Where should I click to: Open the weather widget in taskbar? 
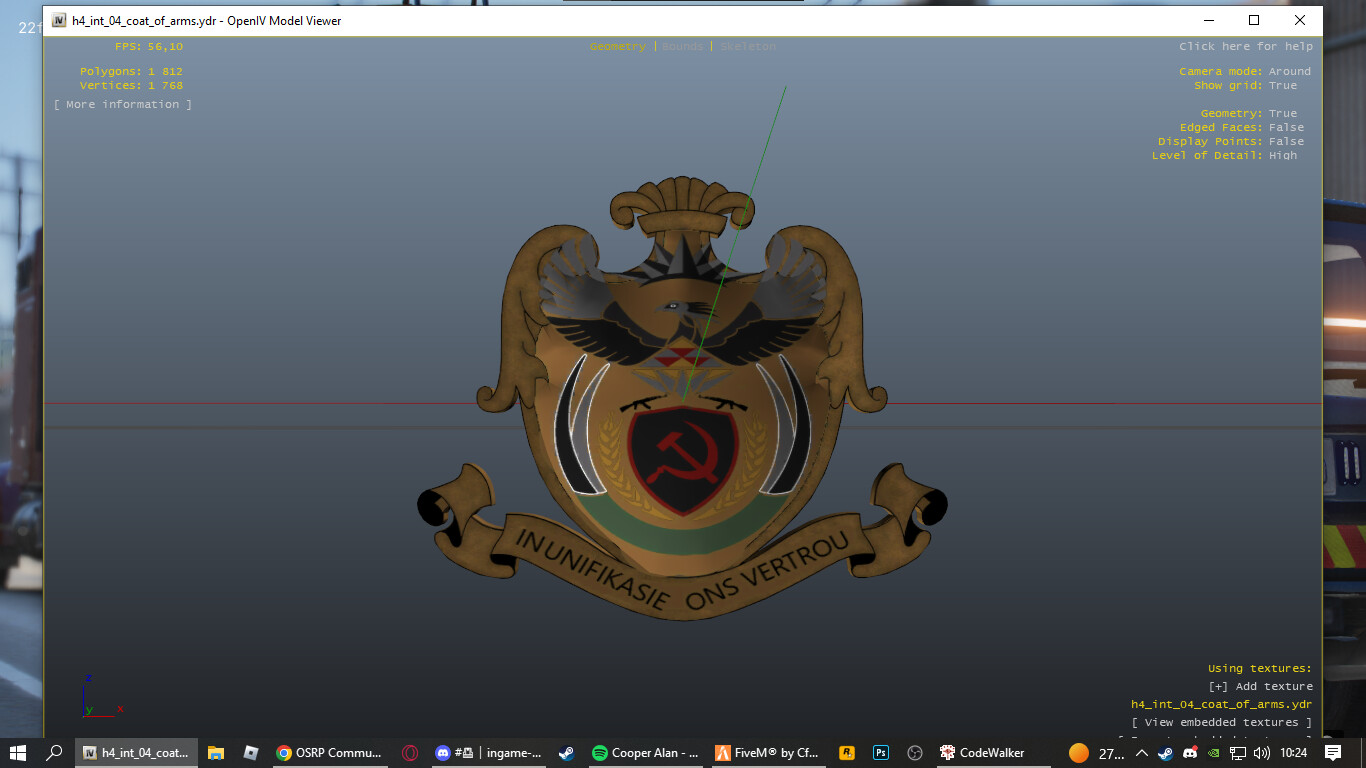(x=1096, y=752)
